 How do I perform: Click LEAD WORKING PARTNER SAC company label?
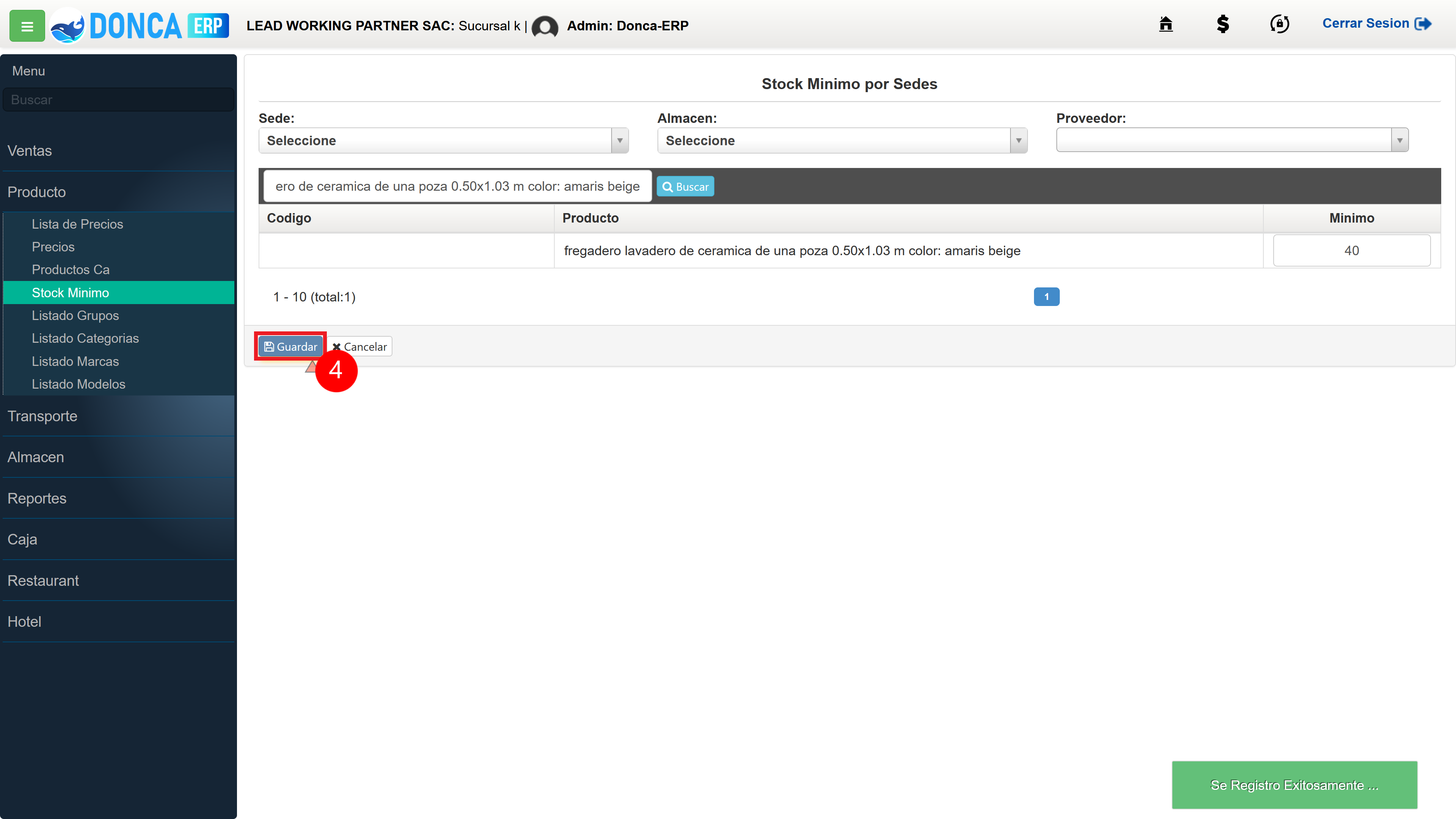(350, 26)
